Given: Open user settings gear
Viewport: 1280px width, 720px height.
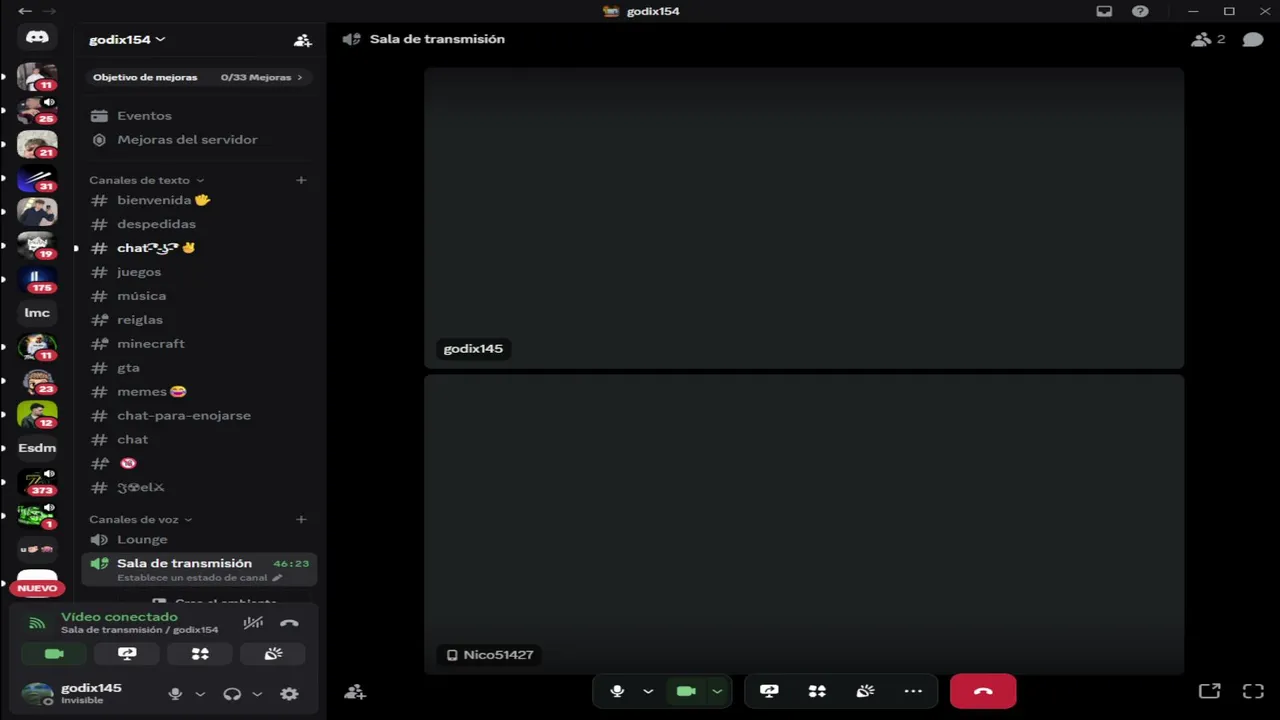Looking at the screenshot, I should (289, 694).
